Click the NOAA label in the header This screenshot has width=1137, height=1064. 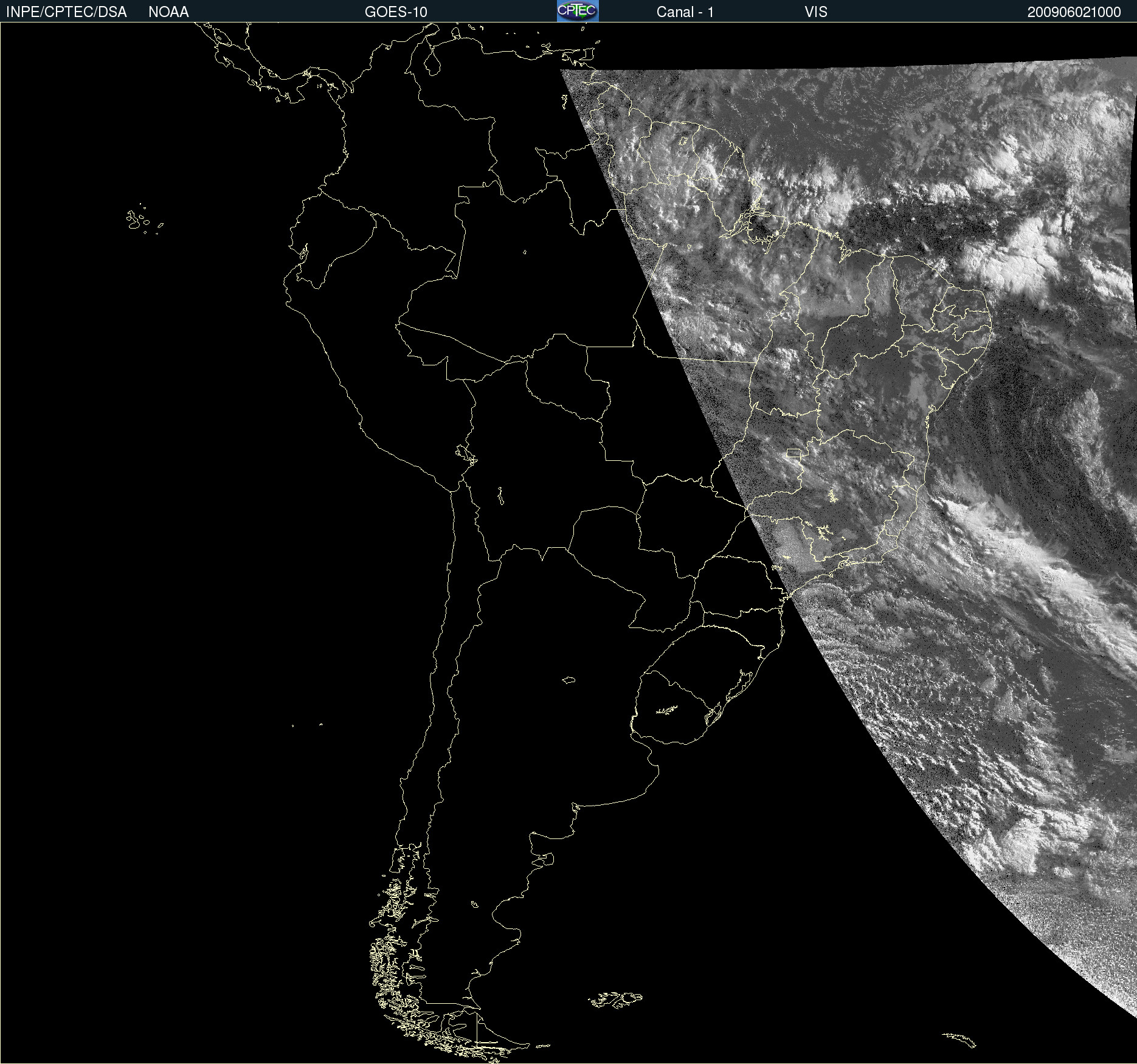point(168,12)
